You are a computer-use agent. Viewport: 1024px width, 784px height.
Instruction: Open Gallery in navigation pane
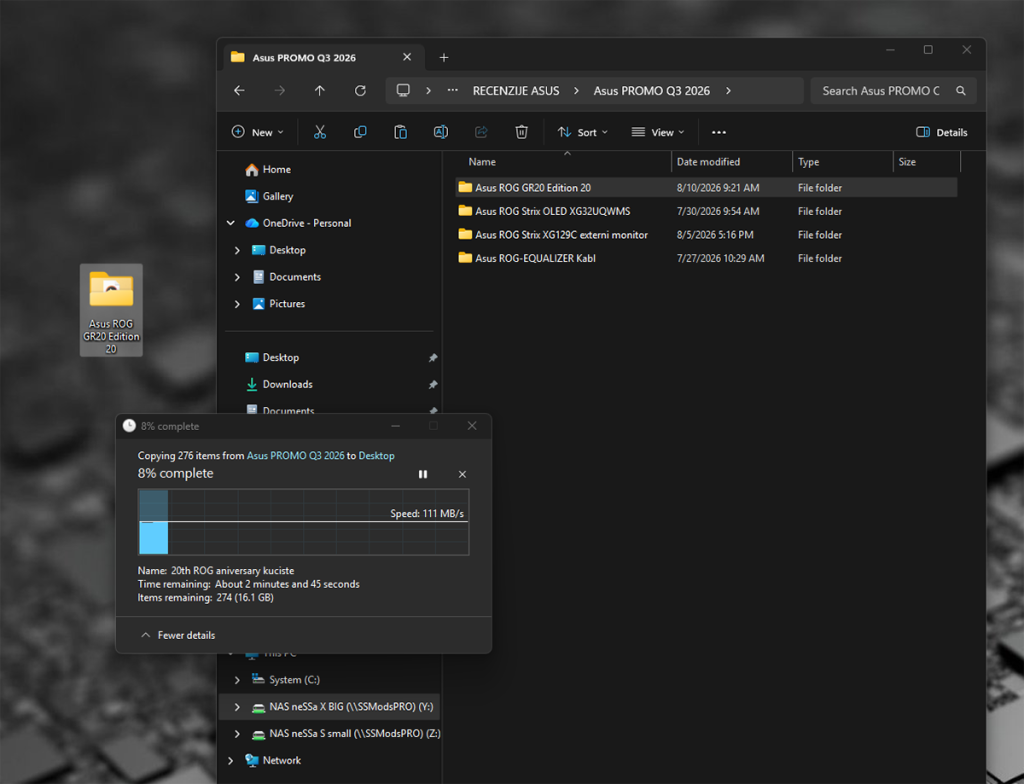pos(269,196)
